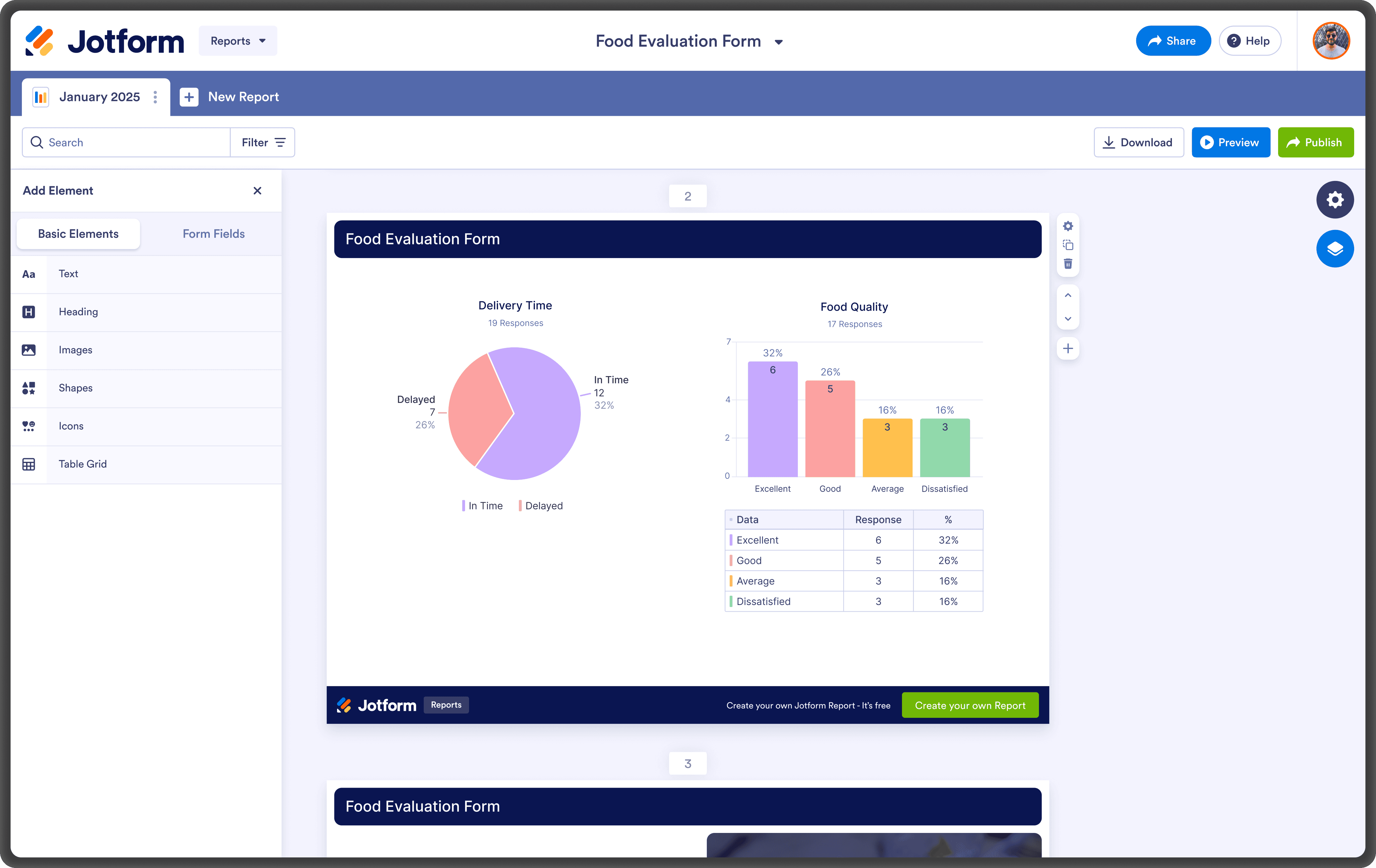Duplicate the report page with copy icon
Viewport: 1376px width, 868px height.
pos(1067,245)
